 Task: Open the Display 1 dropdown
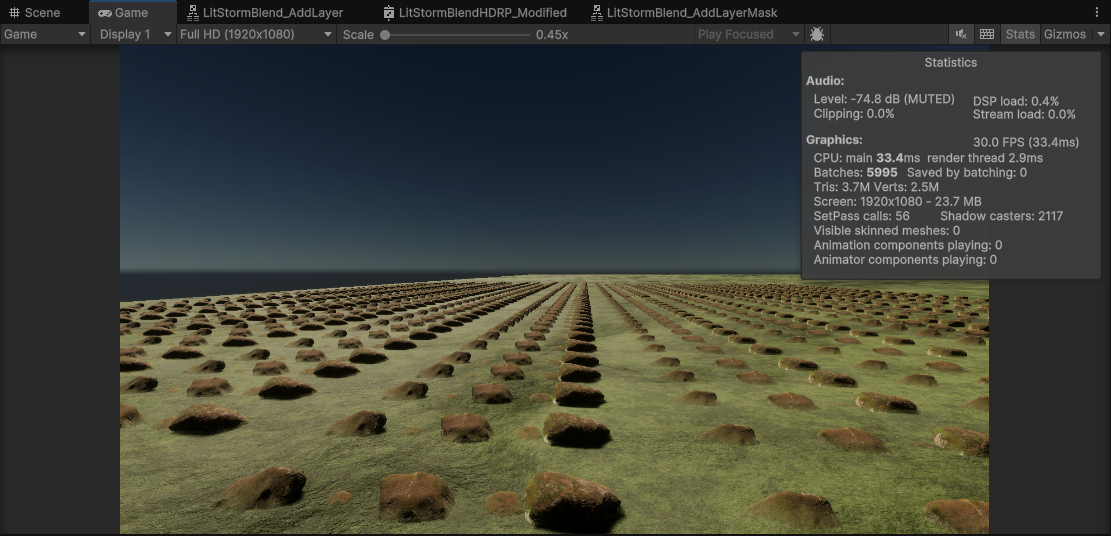click(x=133, y=34)
